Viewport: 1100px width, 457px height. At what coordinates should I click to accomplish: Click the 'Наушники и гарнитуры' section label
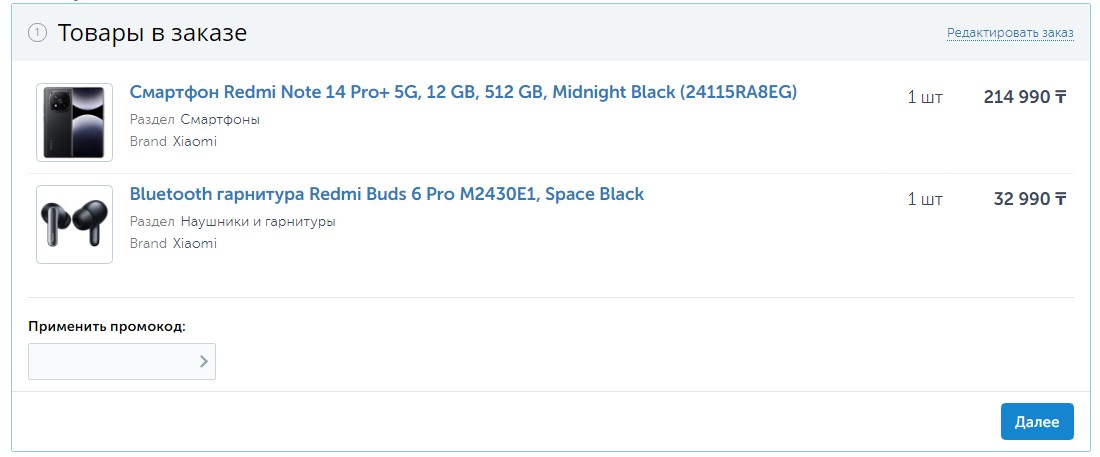click(x=258, y=221)
